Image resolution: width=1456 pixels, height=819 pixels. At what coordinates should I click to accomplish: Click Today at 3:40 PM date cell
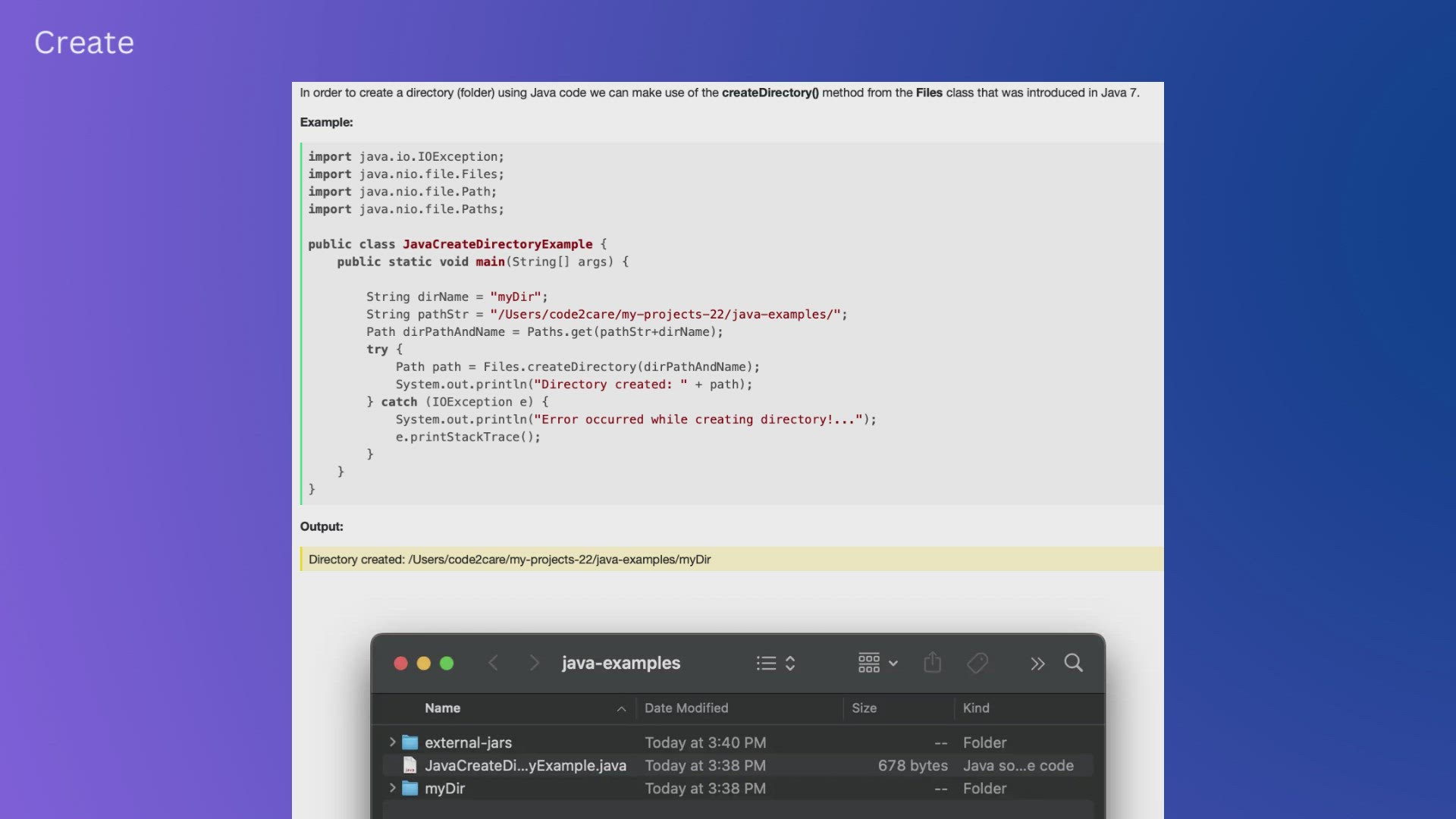pyautogui.click(x=705, y=743)
